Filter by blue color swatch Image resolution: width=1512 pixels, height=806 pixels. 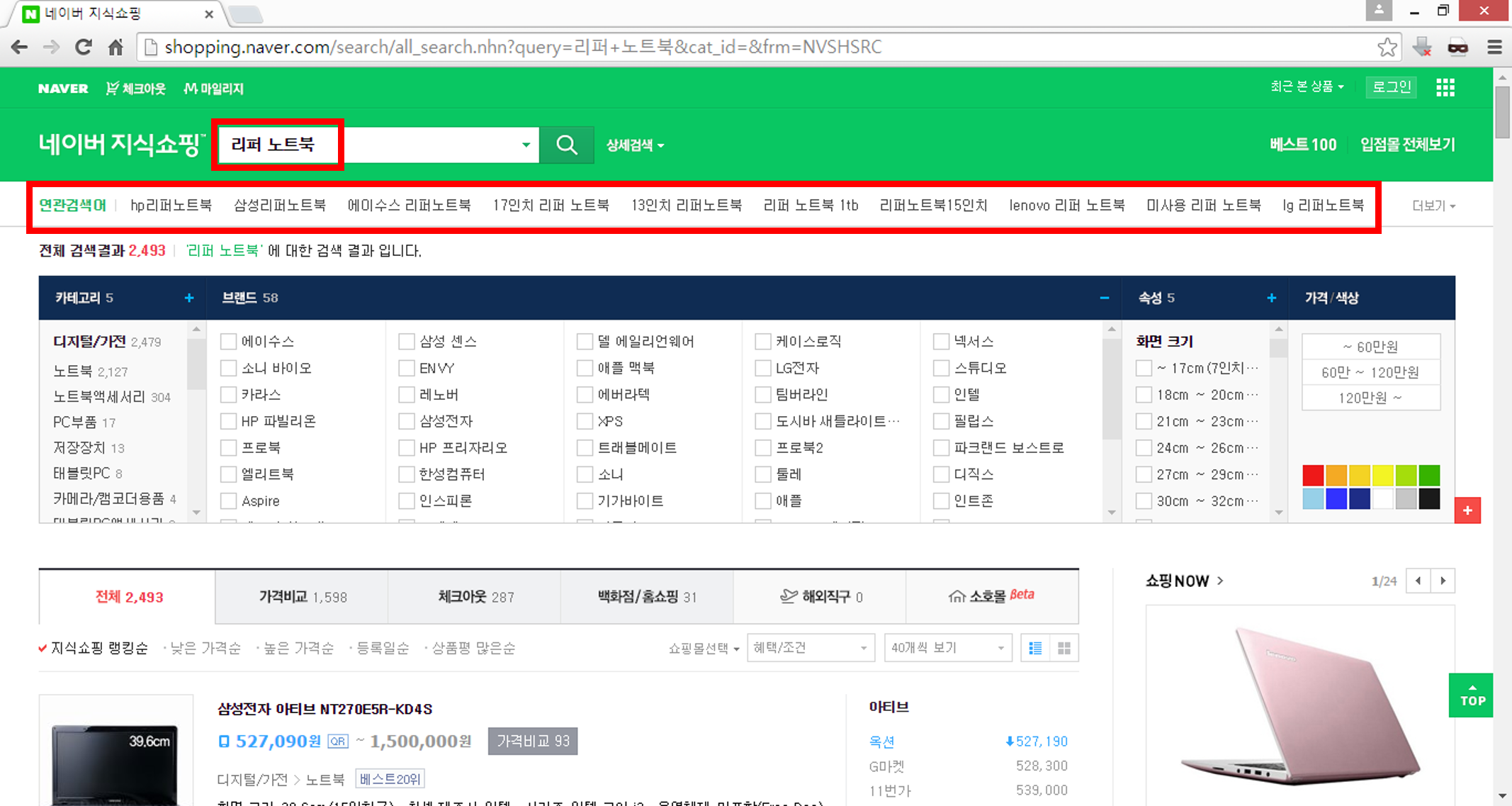[1336, 498]
